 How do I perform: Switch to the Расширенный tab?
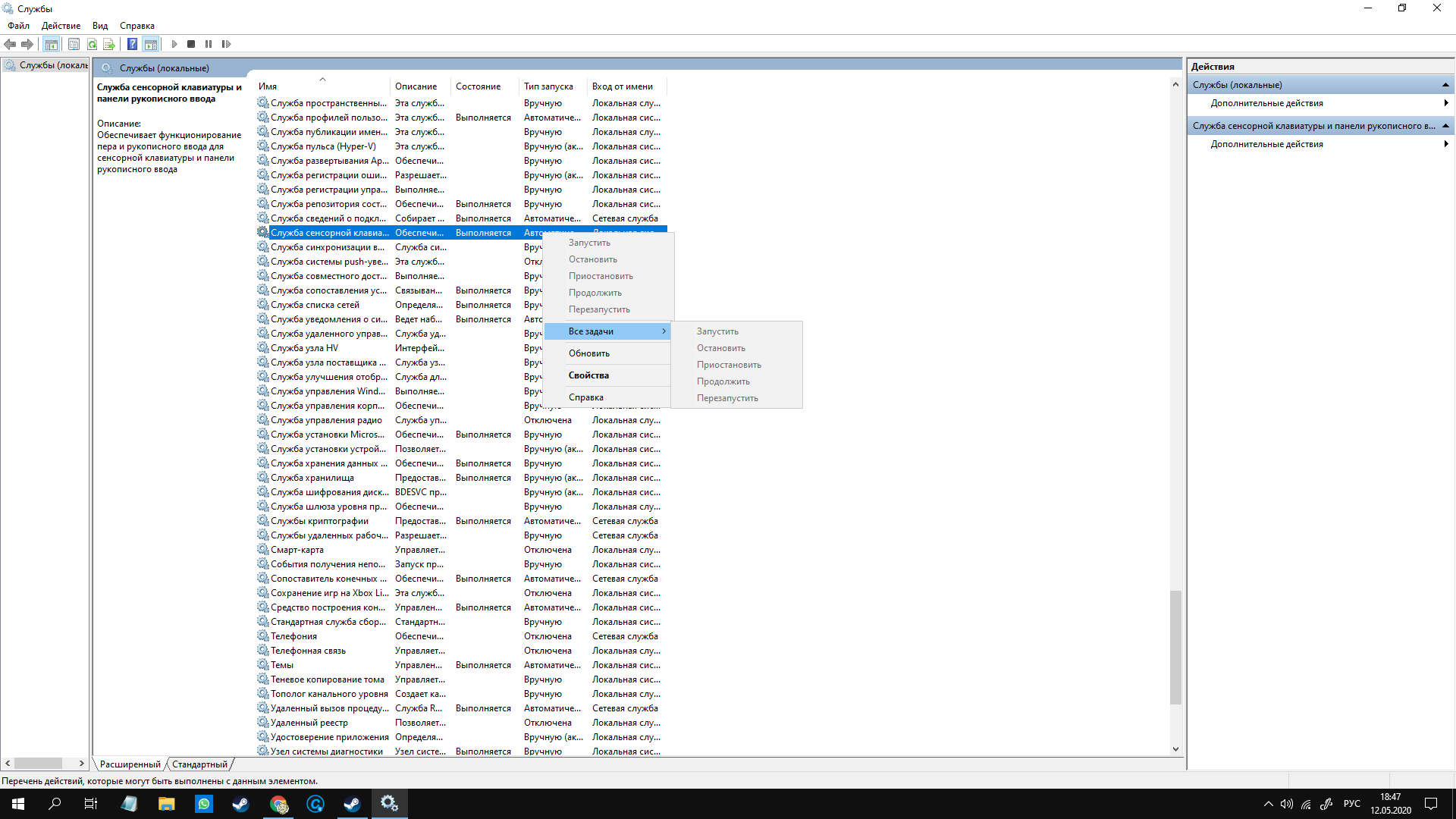tap(130, 764)
